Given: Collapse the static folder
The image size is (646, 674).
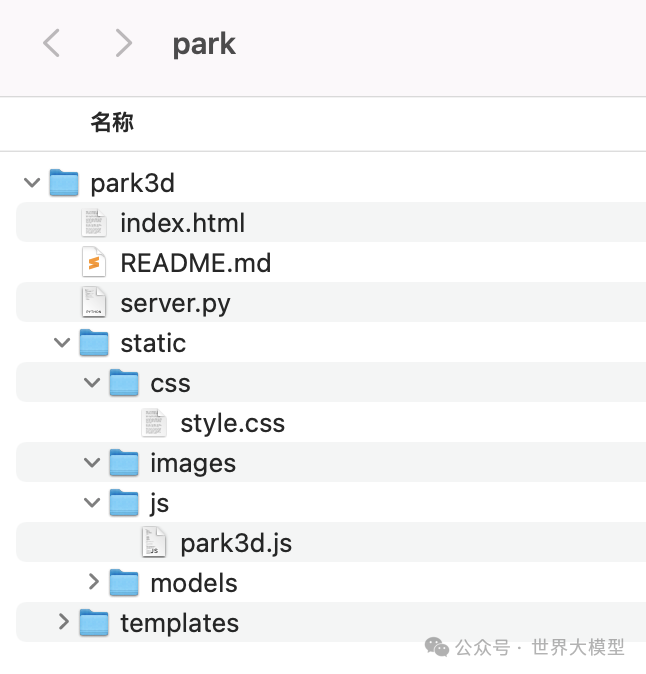Looking at the screenshot, I should [62, 343].
